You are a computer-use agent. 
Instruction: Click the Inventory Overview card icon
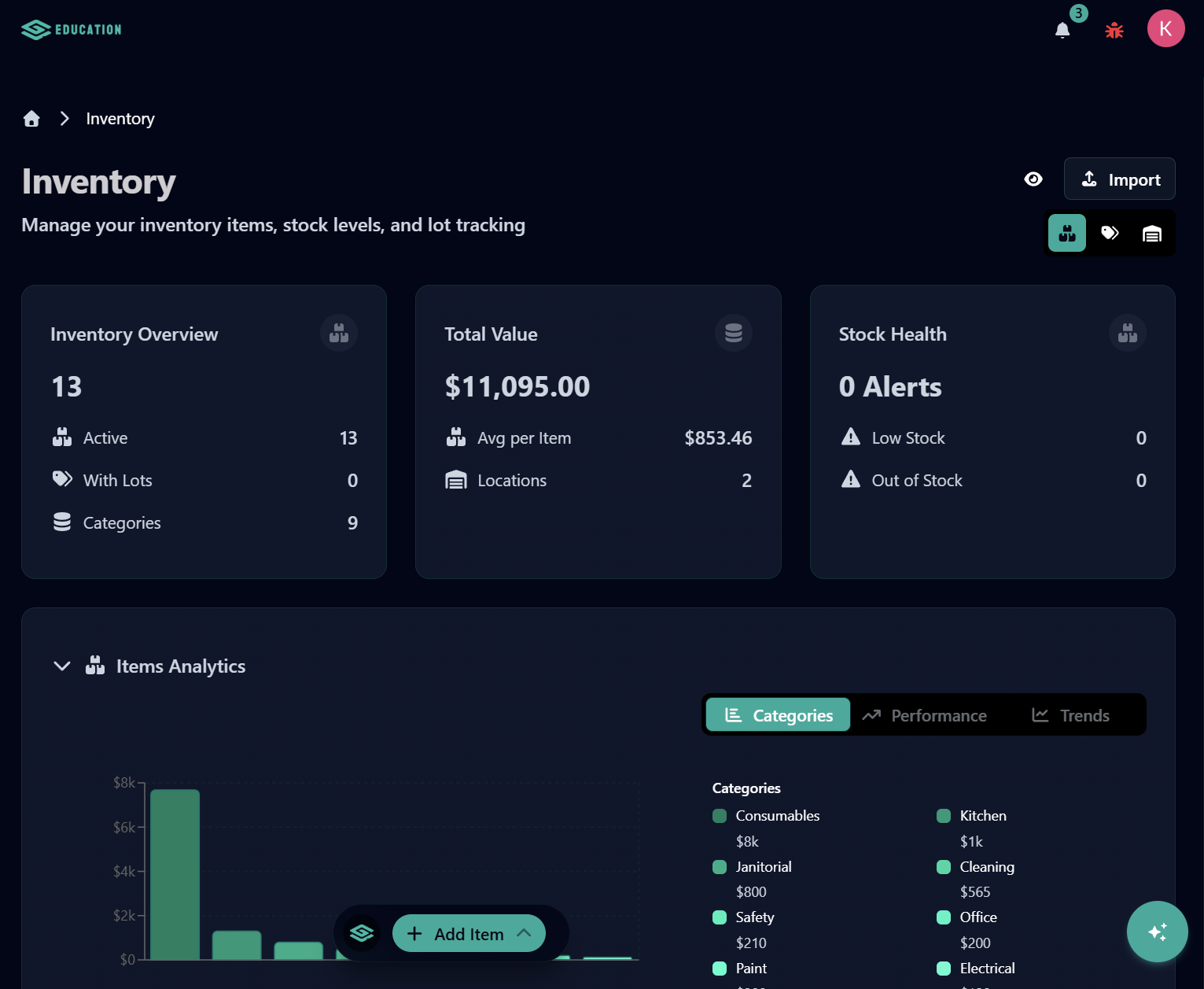(339, 333)
